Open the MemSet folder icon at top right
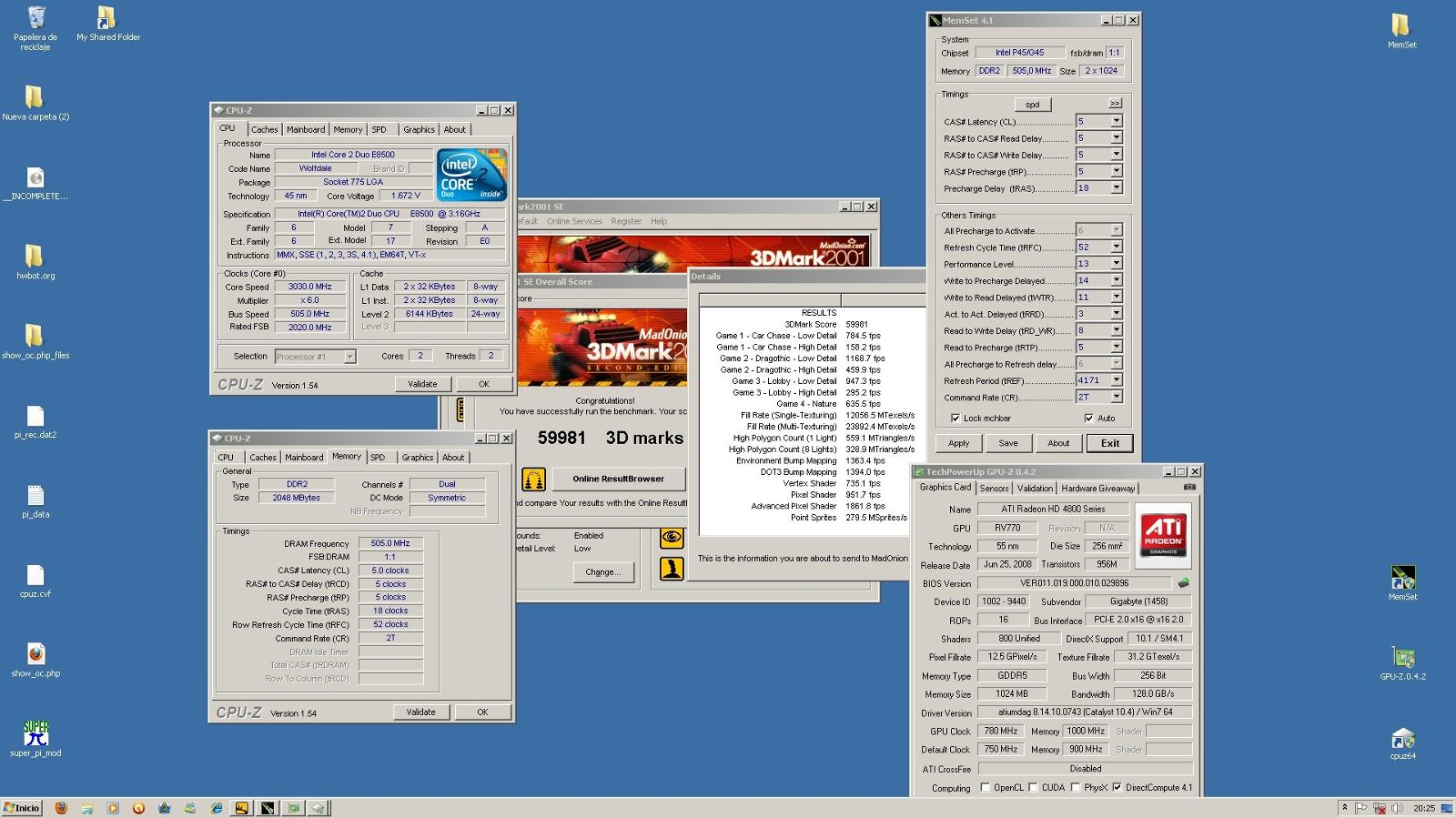The width and height of the screenshot is (1456, 818). point(1401,30)
